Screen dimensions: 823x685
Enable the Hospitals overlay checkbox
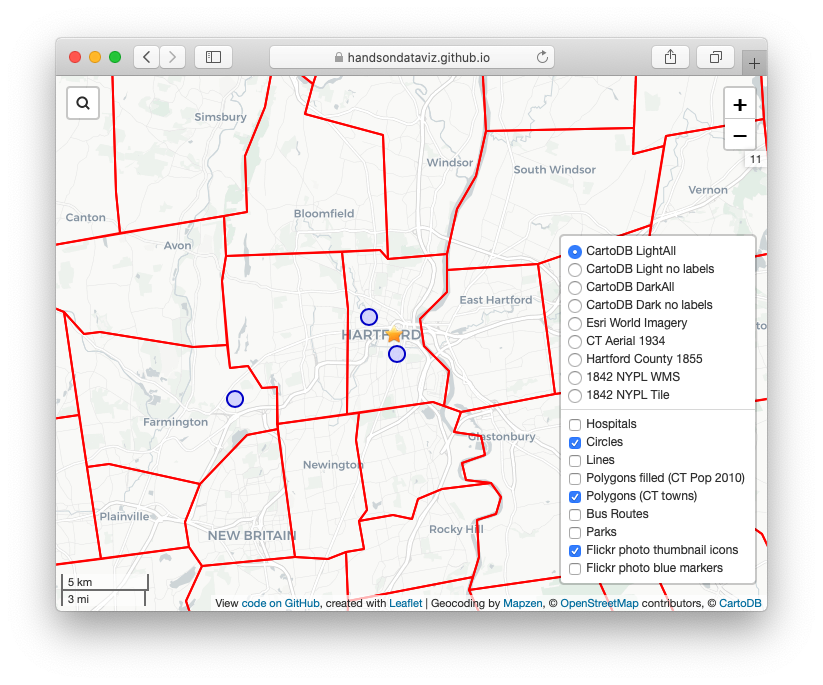pos(575,424)
